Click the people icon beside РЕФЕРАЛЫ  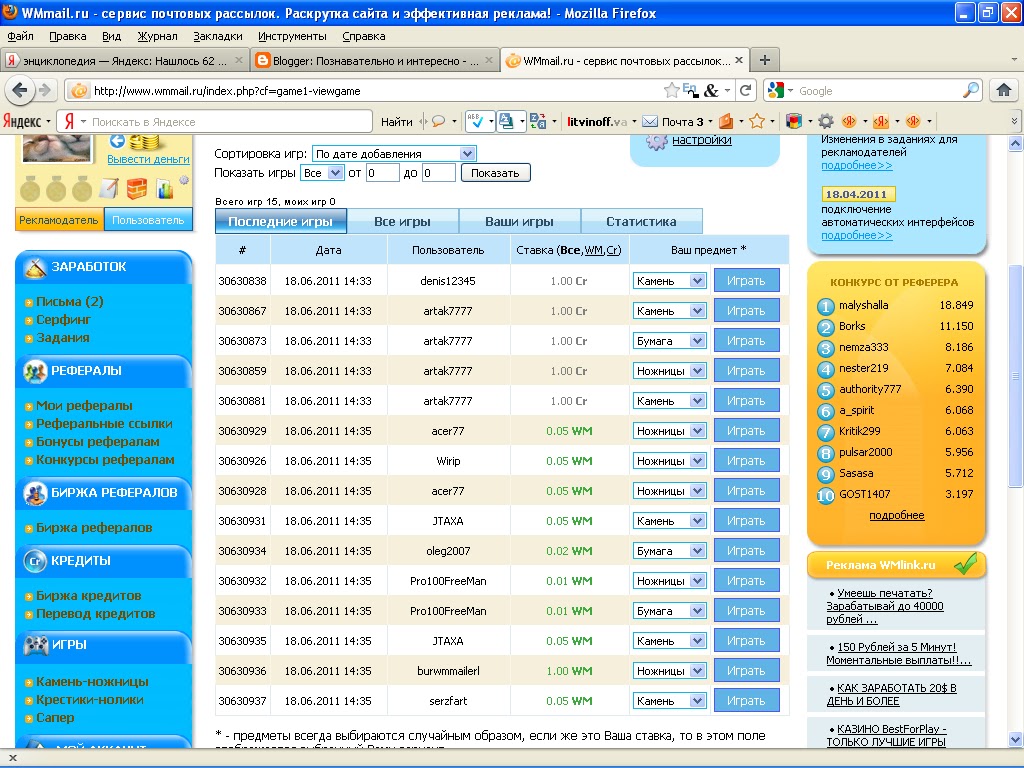(35, 371)
